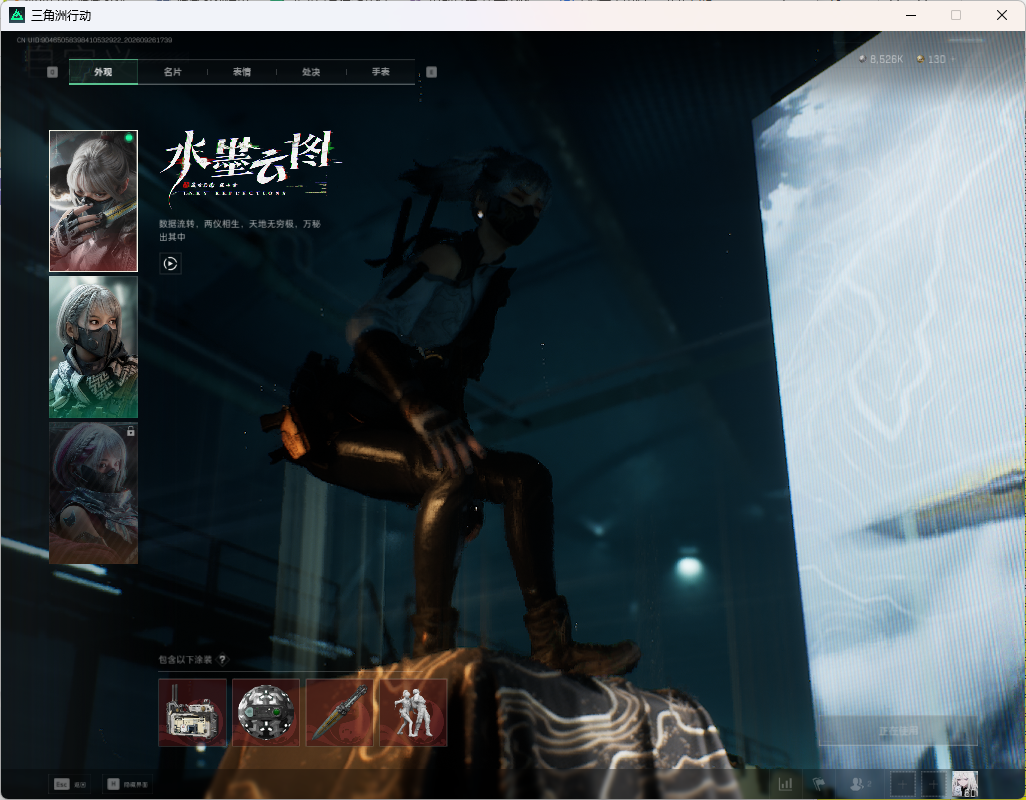Open the player avatar portrait
Image resolution: width=1026 pixels, height=800 pixels.
(x=964, y=784)
